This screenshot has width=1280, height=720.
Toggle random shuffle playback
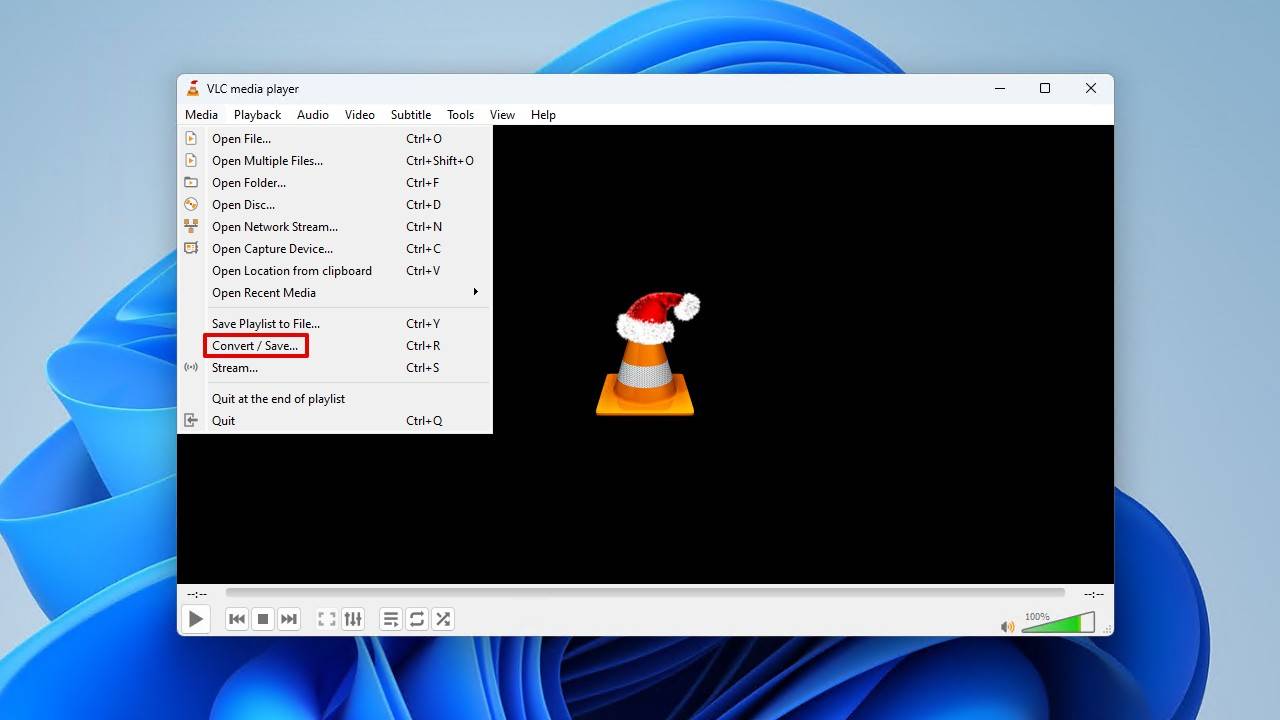click(443, 619)
